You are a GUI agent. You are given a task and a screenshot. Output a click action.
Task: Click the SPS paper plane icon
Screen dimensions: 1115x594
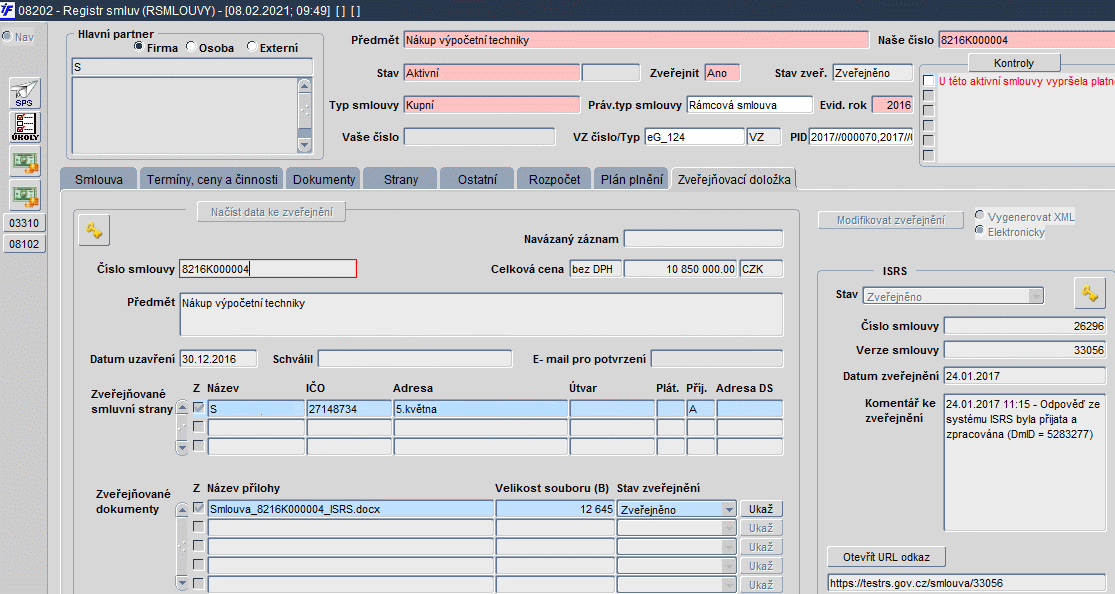pyautogui.click(x=24, y=93)
